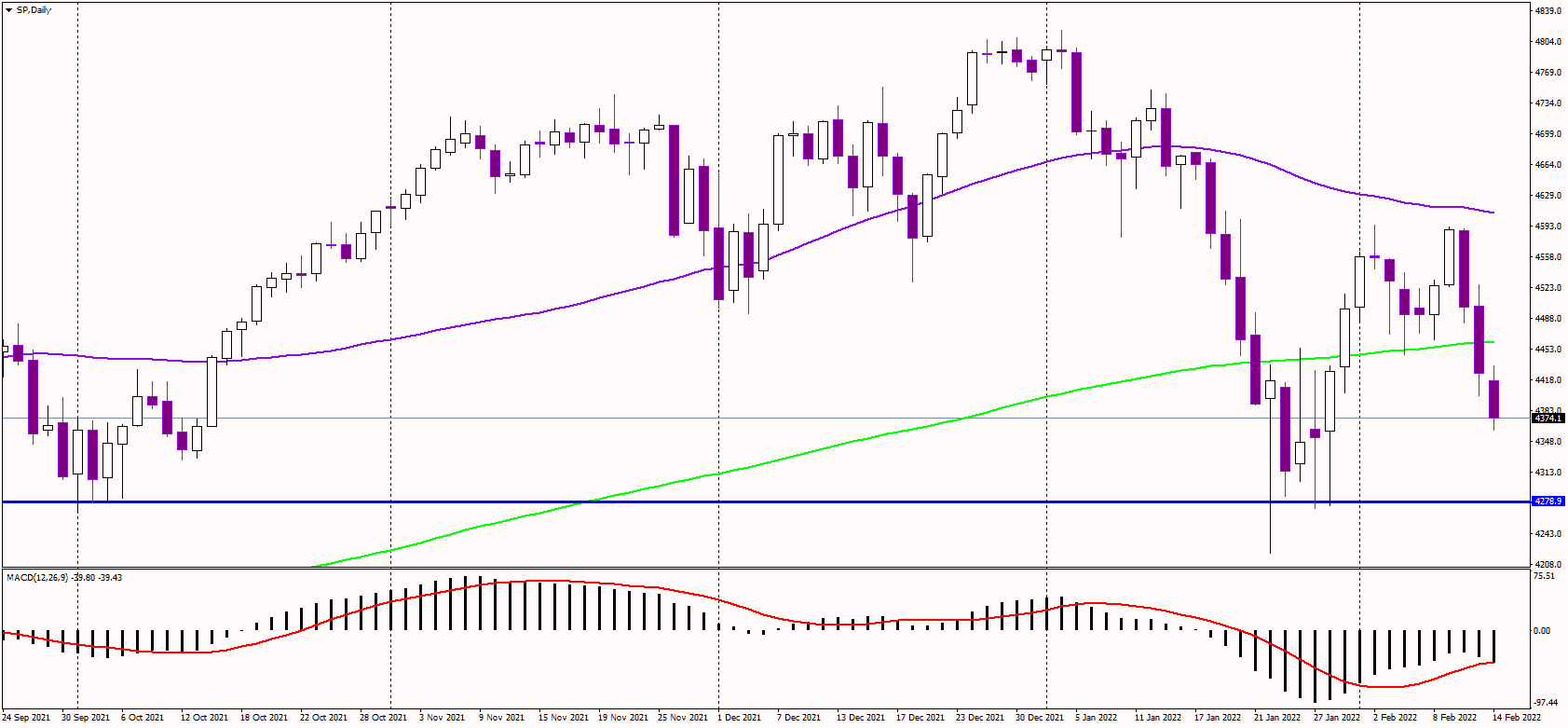Screen dimensions: 1568x728
Task: Click the 4839.0 price scale label
Action: (1548, 11)
